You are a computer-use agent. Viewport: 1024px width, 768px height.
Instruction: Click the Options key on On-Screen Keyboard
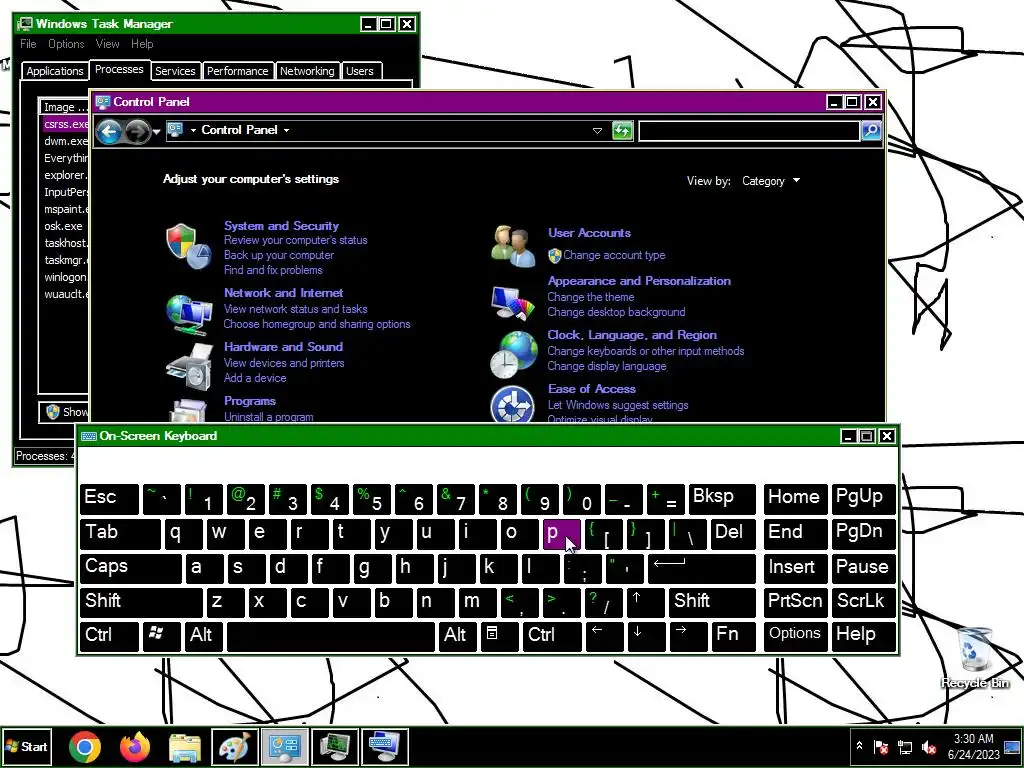click(x=795, y=635)
